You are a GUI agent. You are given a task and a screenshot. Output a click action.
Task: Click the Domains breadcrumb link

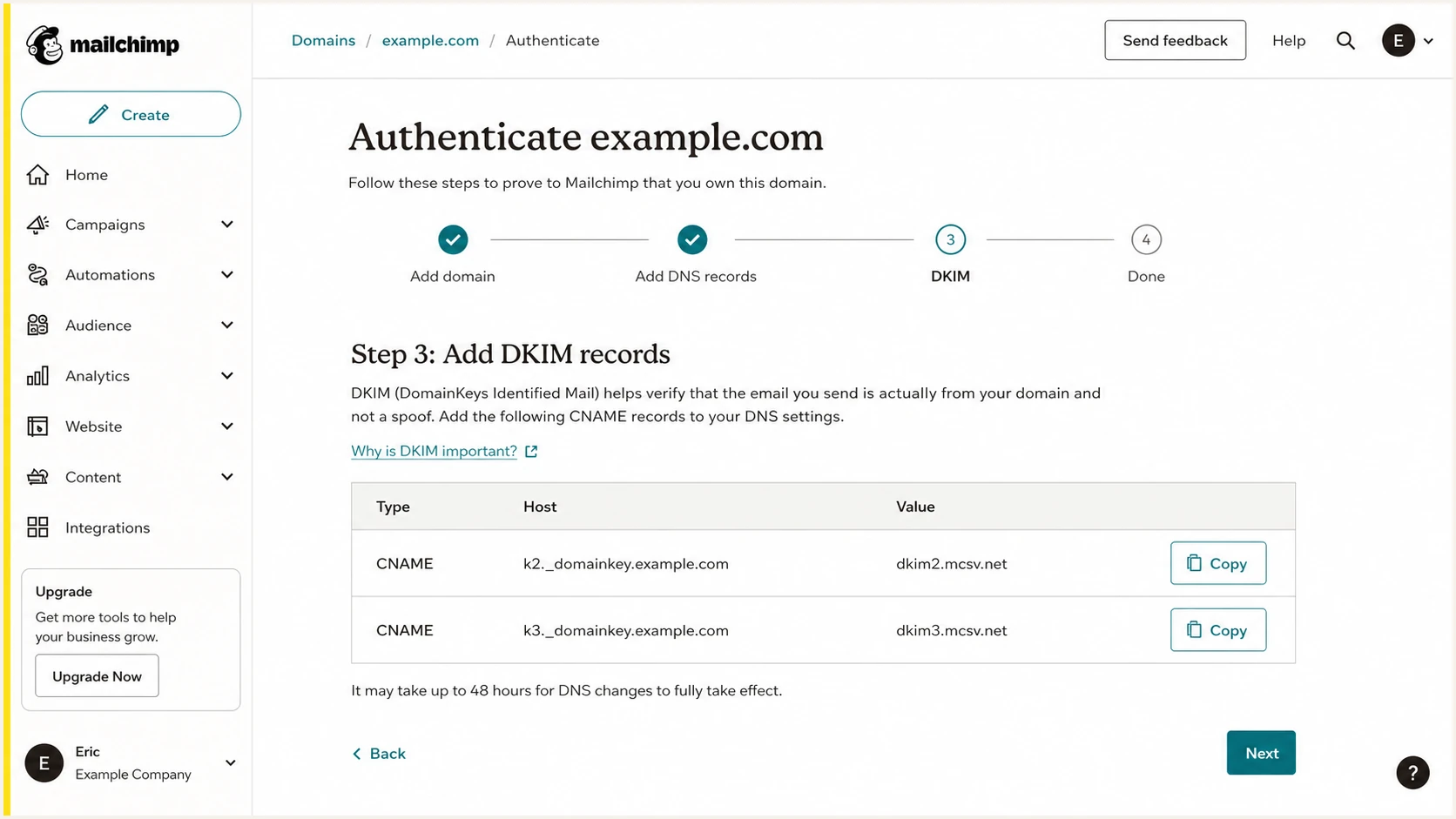click(x=323, y=41)
